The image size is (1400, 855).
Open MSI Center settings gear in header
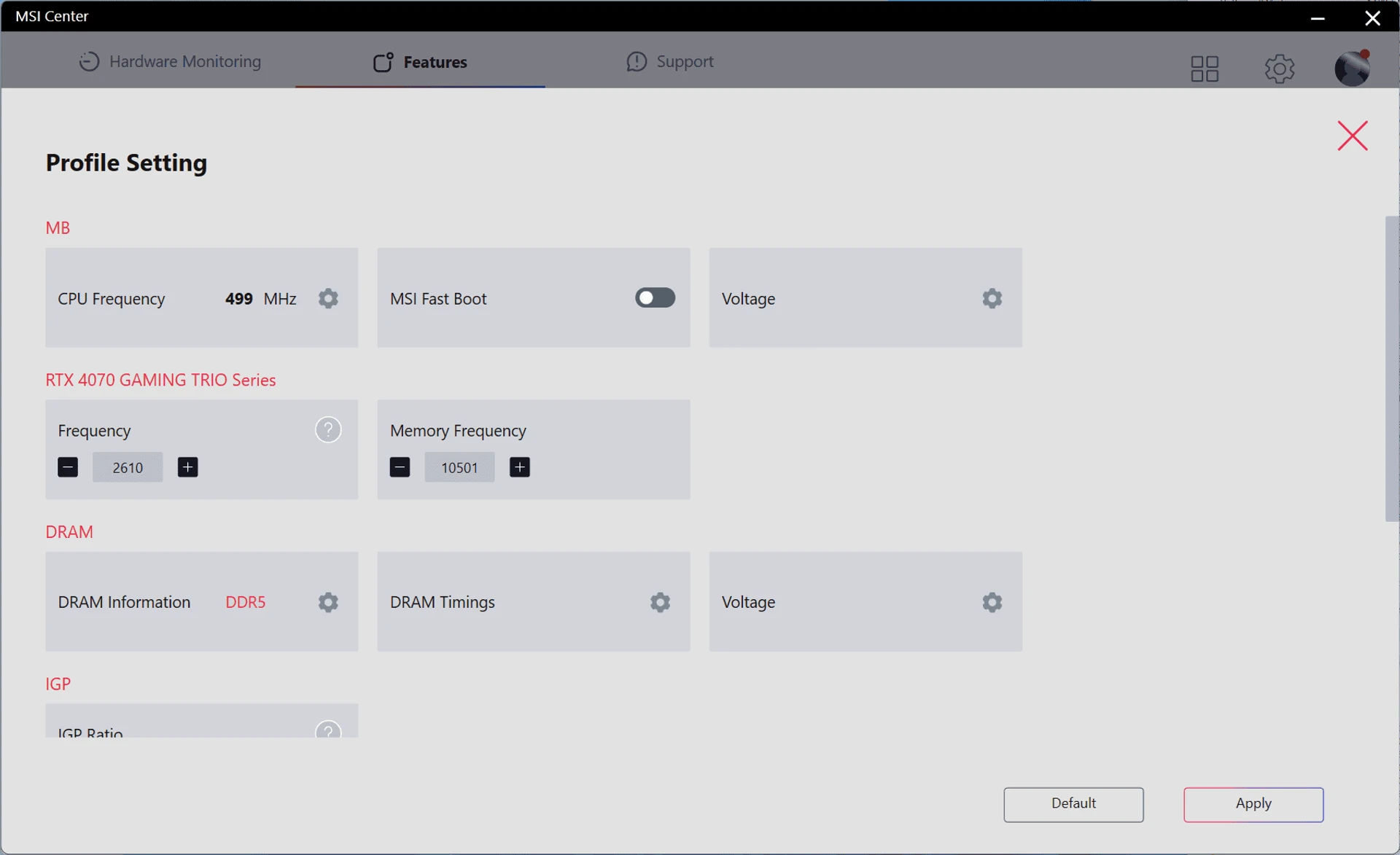[1279, 69]
